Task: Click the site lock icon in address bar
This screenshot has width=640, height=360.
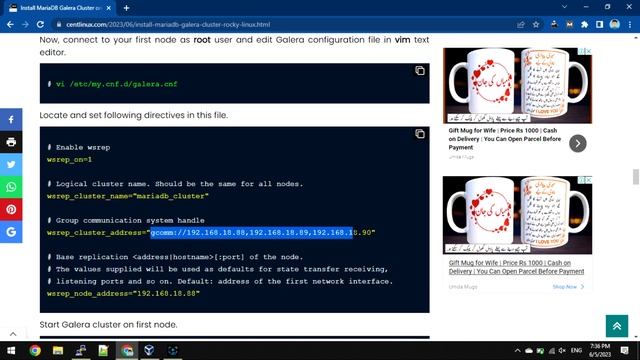Action: (59, 24)
